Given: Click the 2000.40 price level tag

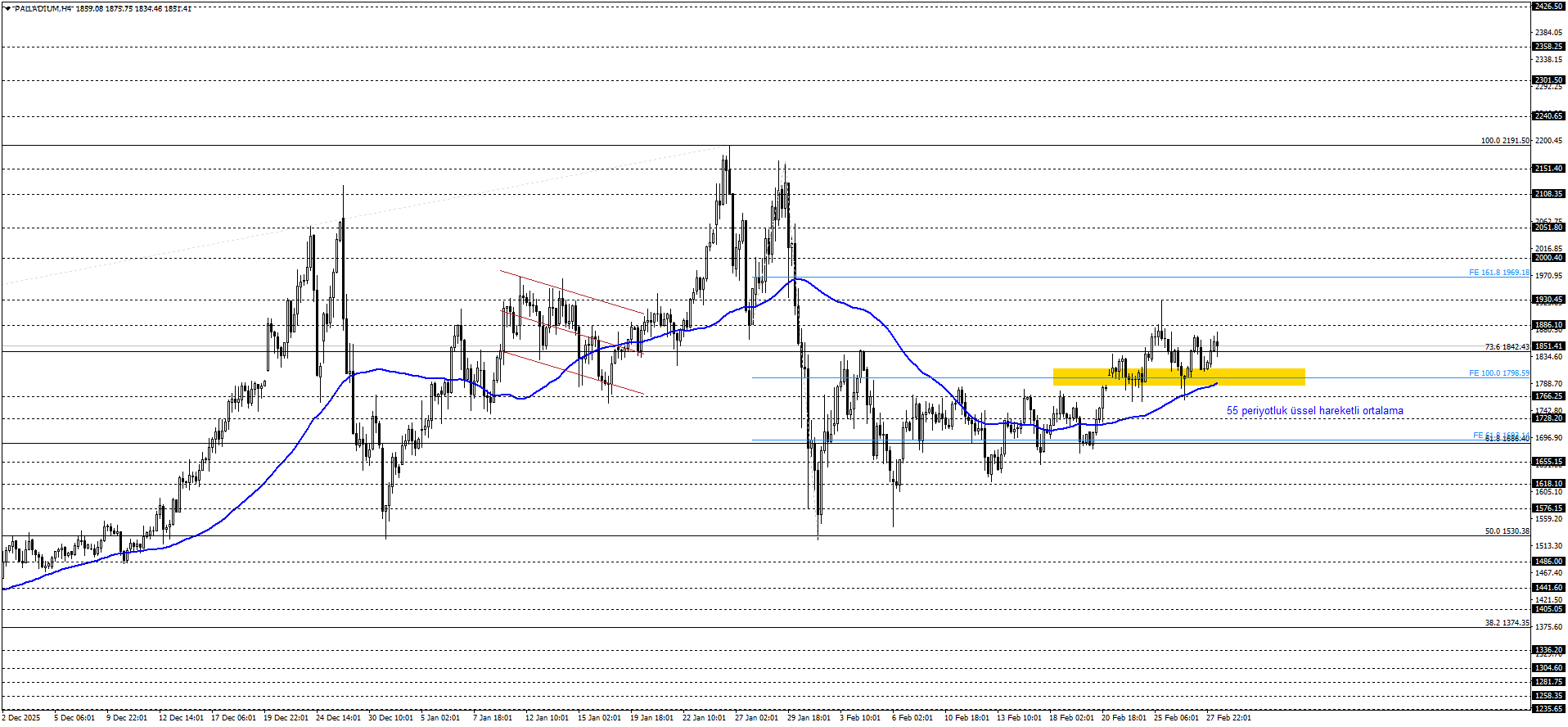Looking at the screenshot, I should [1548, 258].
